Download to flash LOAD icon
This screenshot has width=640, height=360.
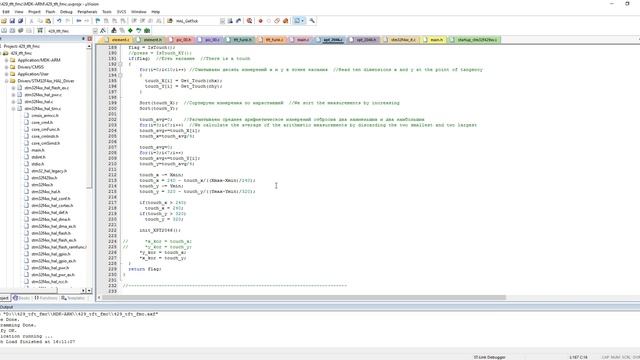coord(40,31)
